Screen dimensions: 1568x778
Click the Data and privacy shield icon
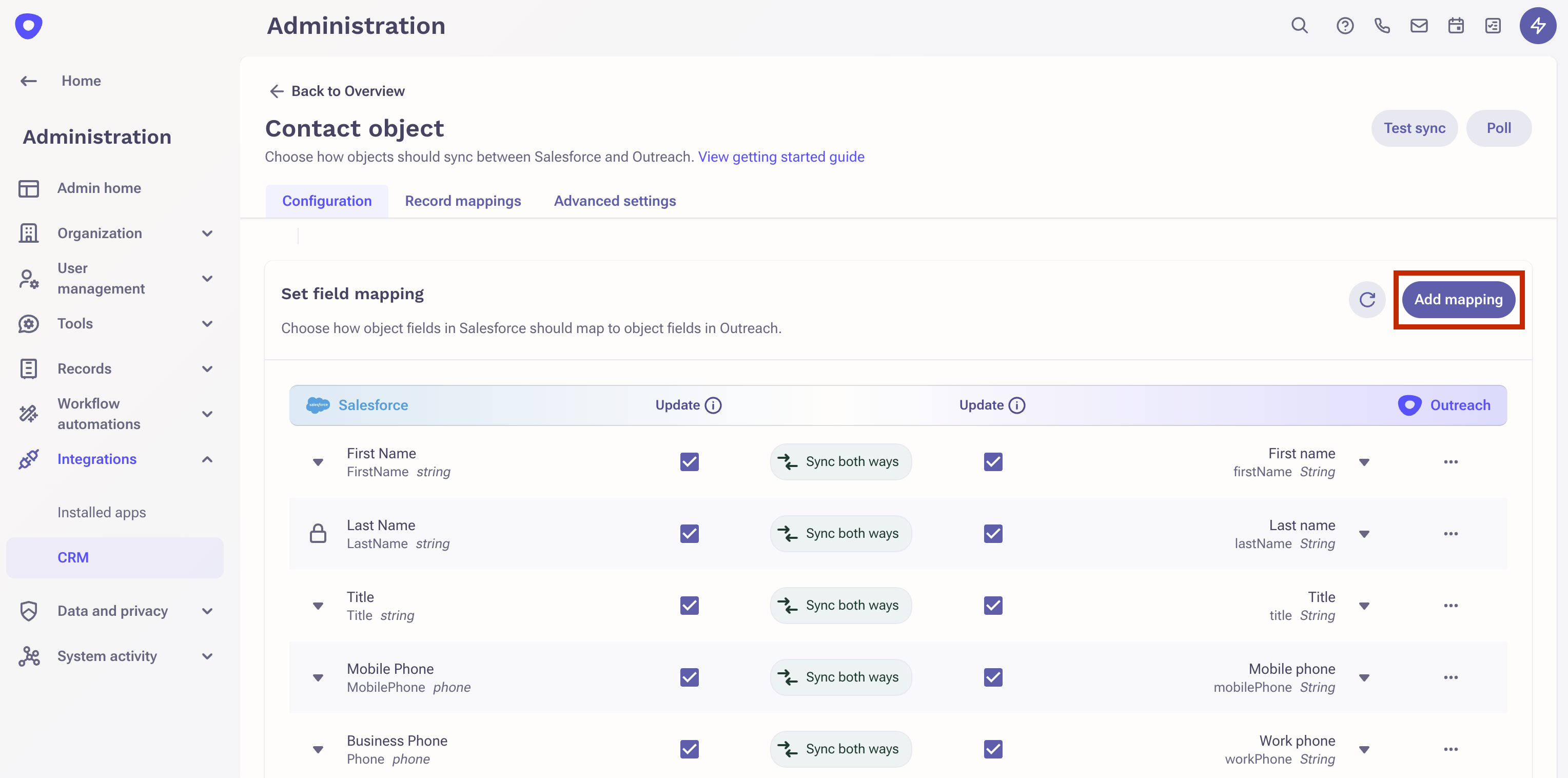[x=29, y=611]
